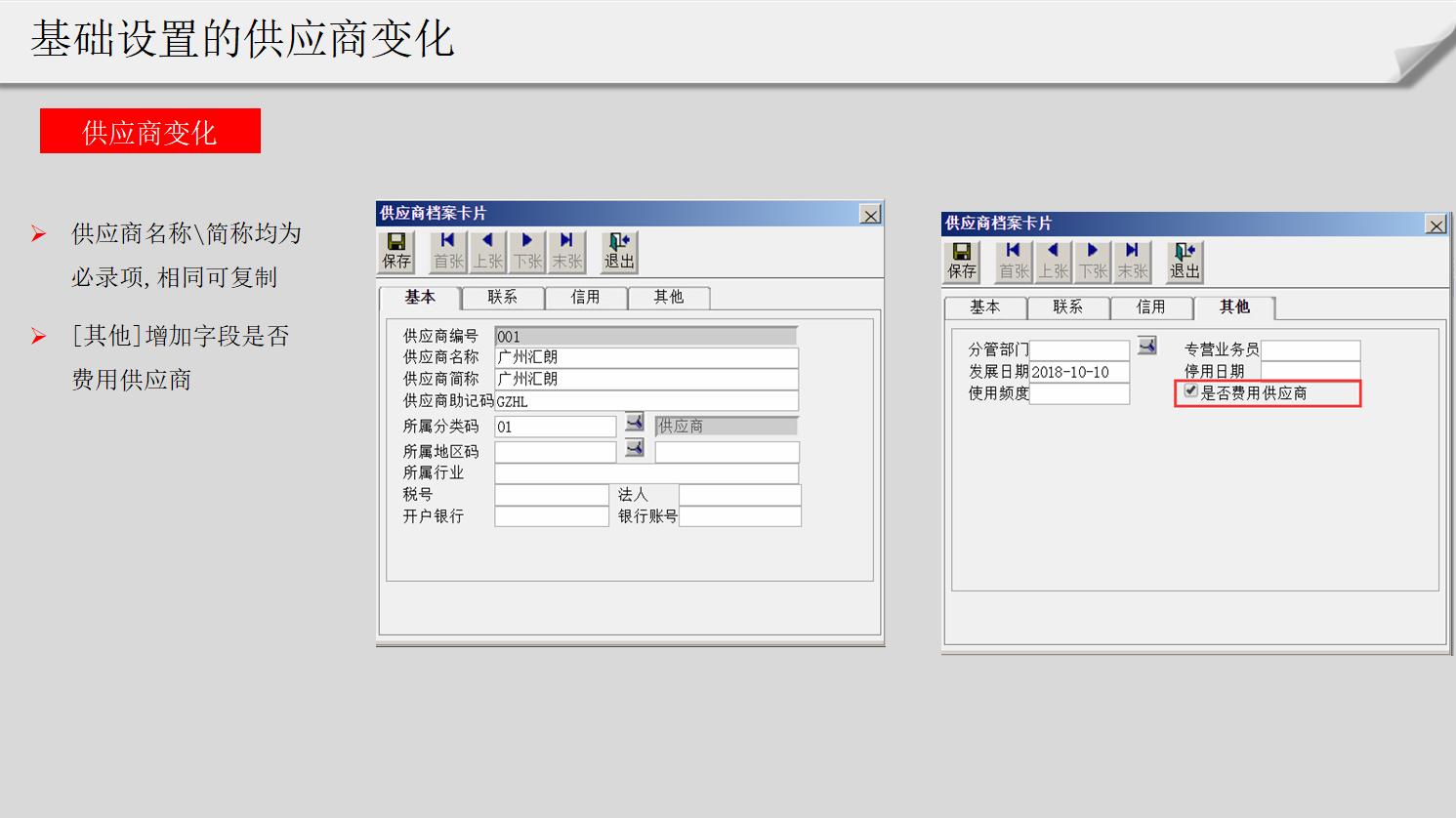Click 下张 in the window with 发展日期

click(x=1093, y=261)
